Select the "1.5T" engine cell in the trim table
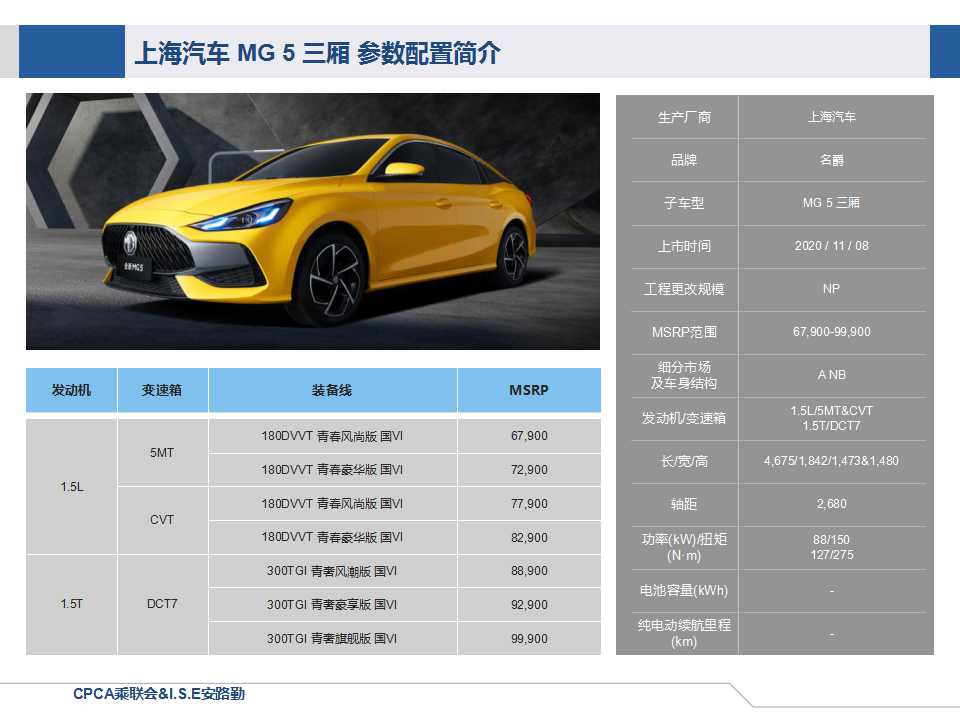This screenshot has height=720, width=960. pos(71,604)
